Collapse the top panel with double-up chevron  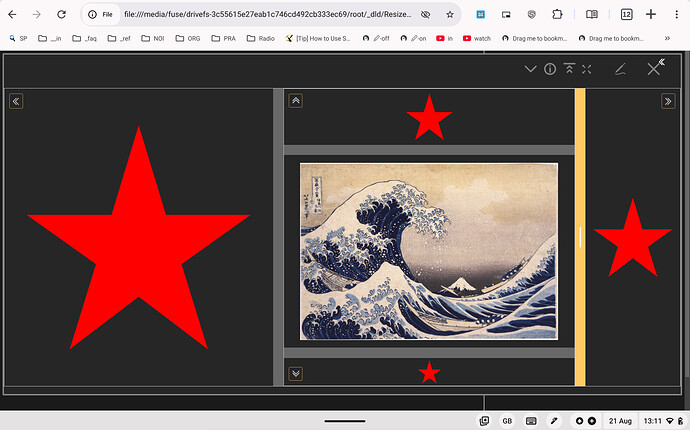pyautogui.click(x=296, y=101)
